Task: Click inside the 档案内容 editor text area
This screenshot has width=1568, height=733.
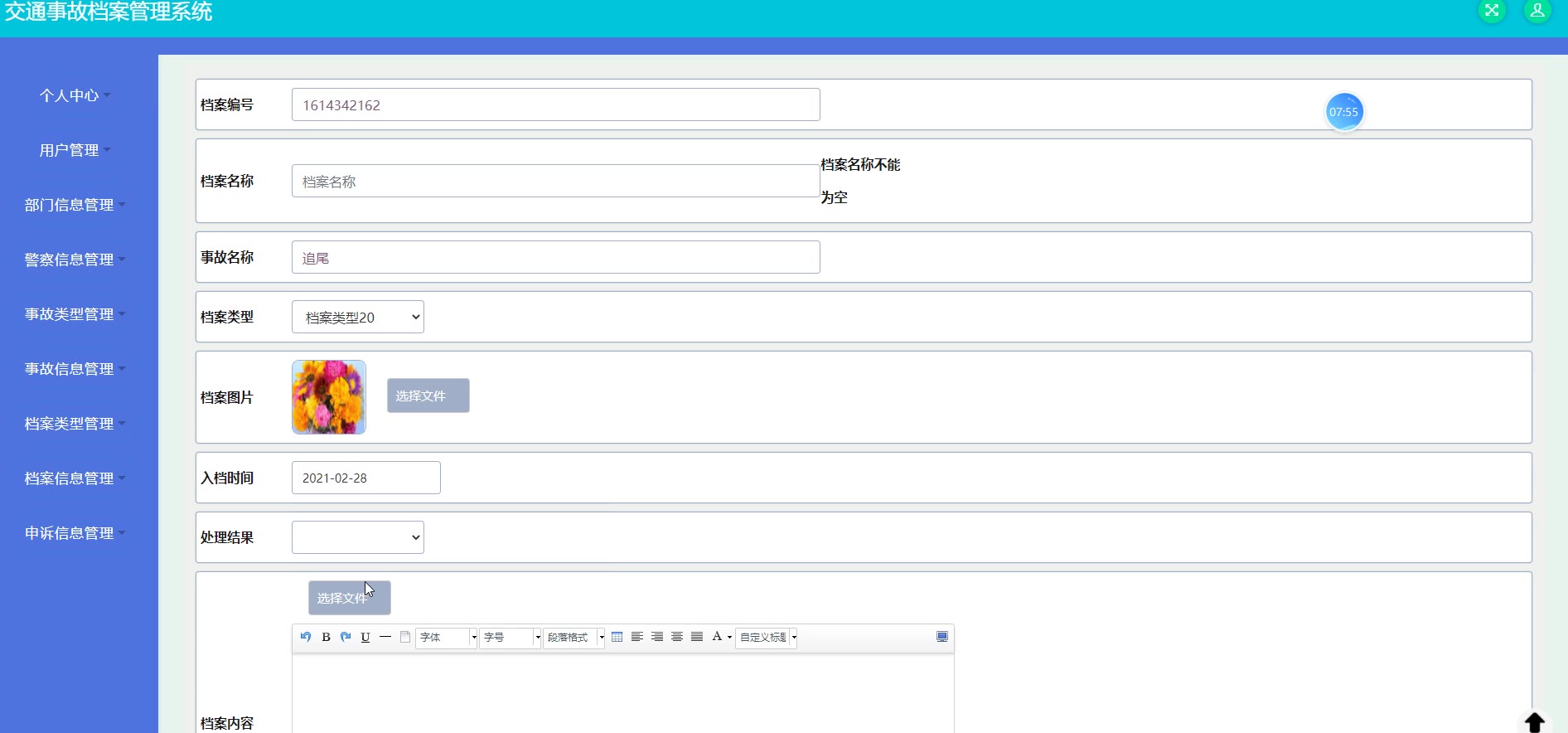Action: [623, 693]
